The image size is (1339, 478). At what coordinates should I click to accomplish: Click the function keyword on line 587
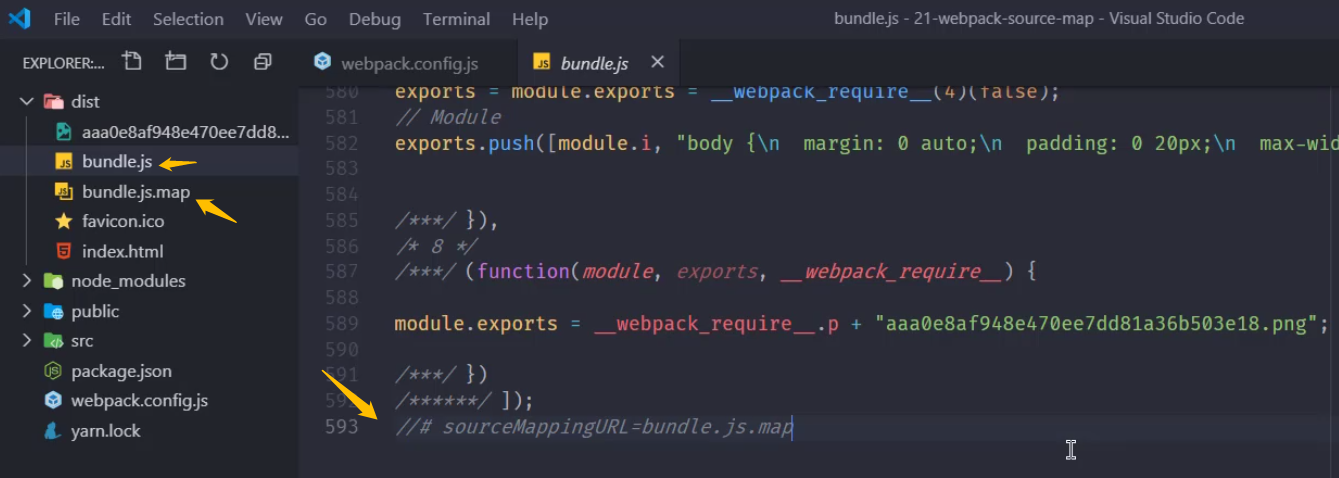point(524,272)
